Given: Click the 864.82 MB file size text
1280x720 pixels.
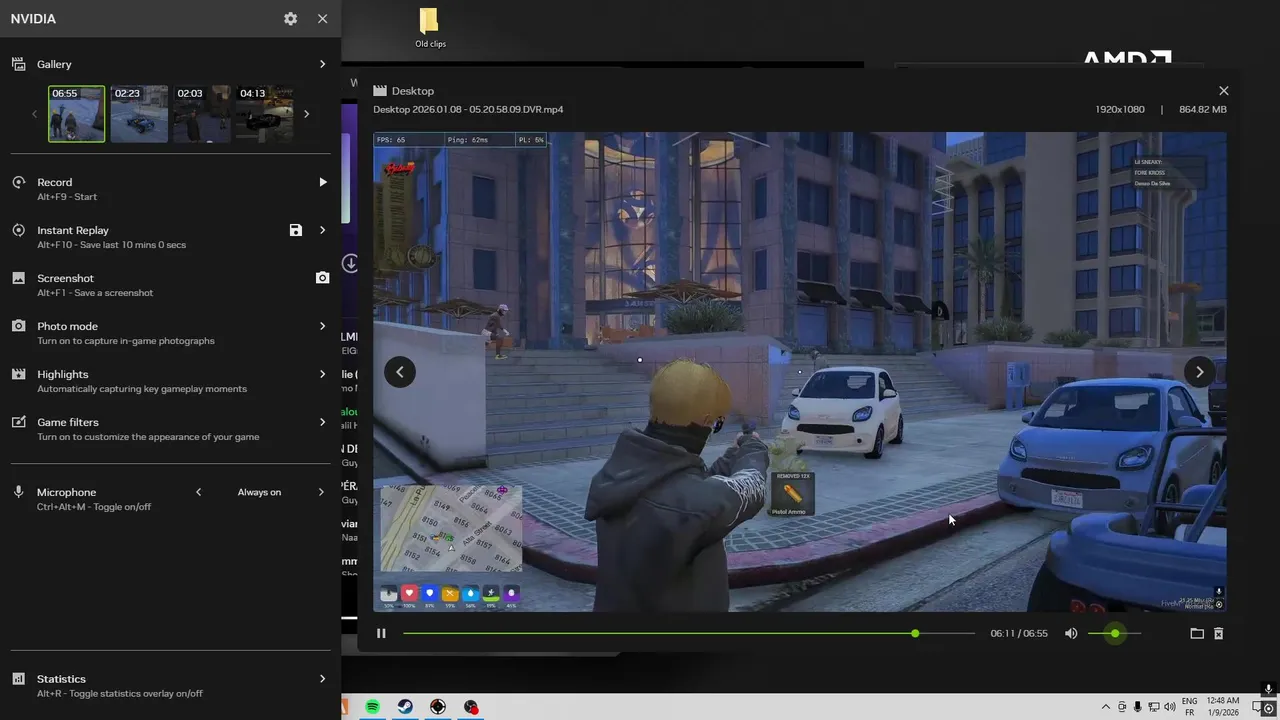Looking at the screenshot, I should [1203, 109].
